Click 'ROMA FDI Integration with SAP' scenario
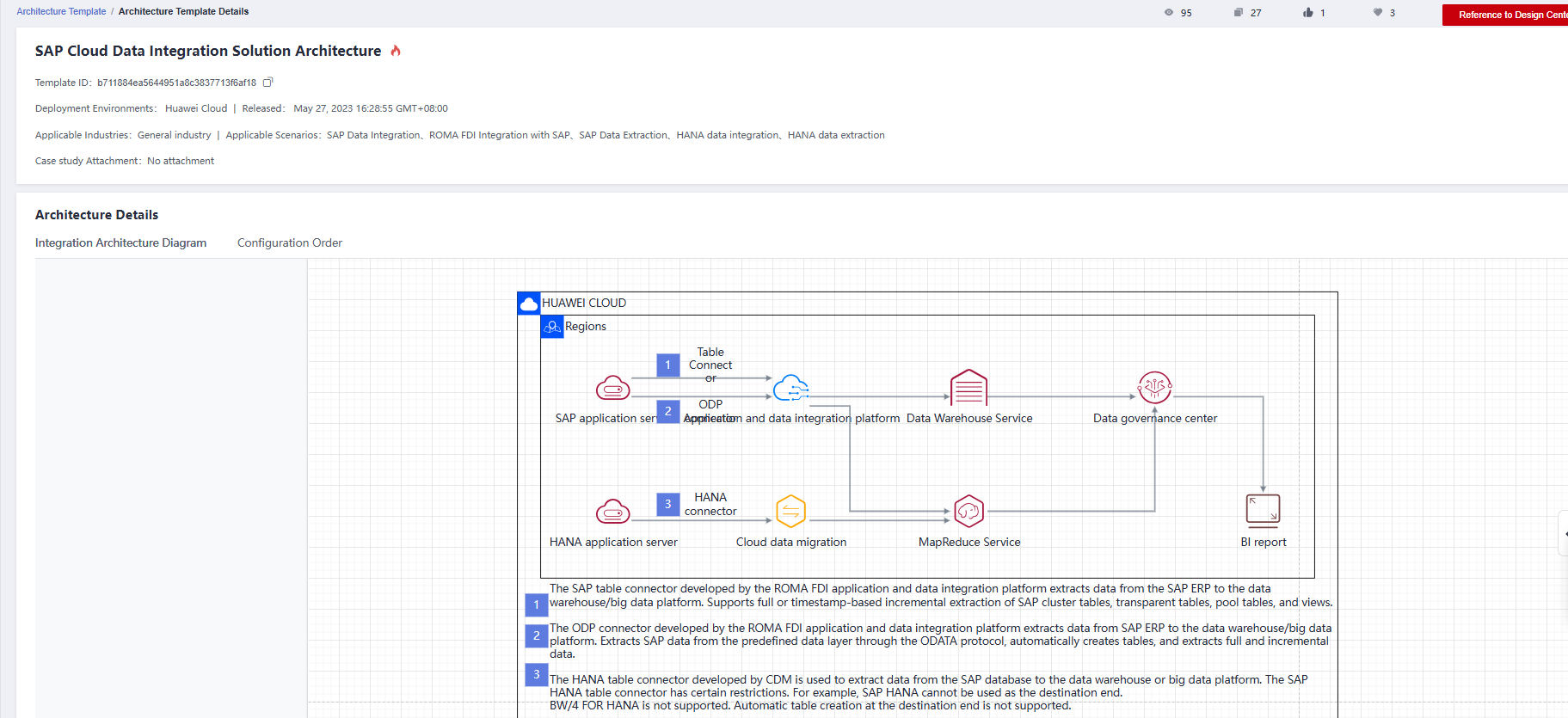The height and width of the screenshot is (718, 1568). pos(499,135)
